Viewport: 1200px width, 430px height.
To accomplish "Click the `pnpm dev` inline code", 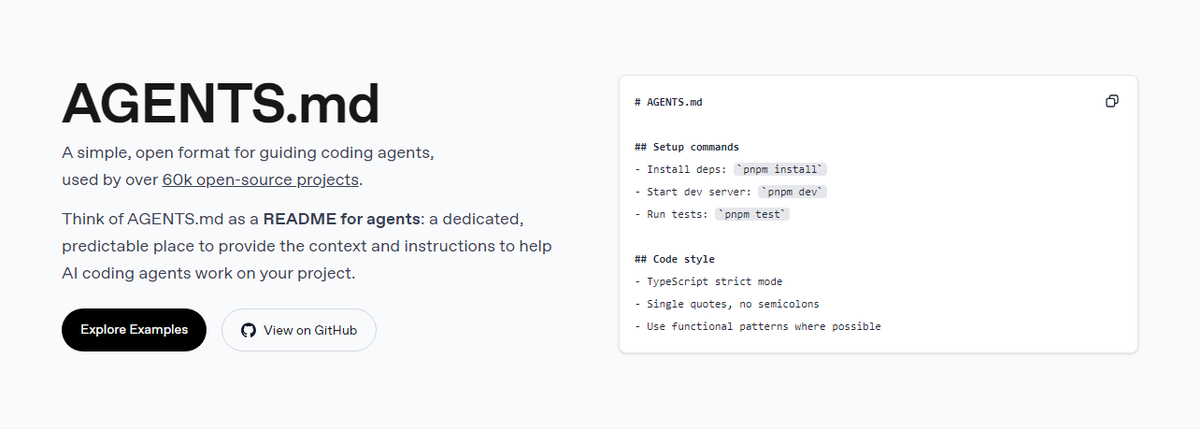I will (x=794, y=192).
